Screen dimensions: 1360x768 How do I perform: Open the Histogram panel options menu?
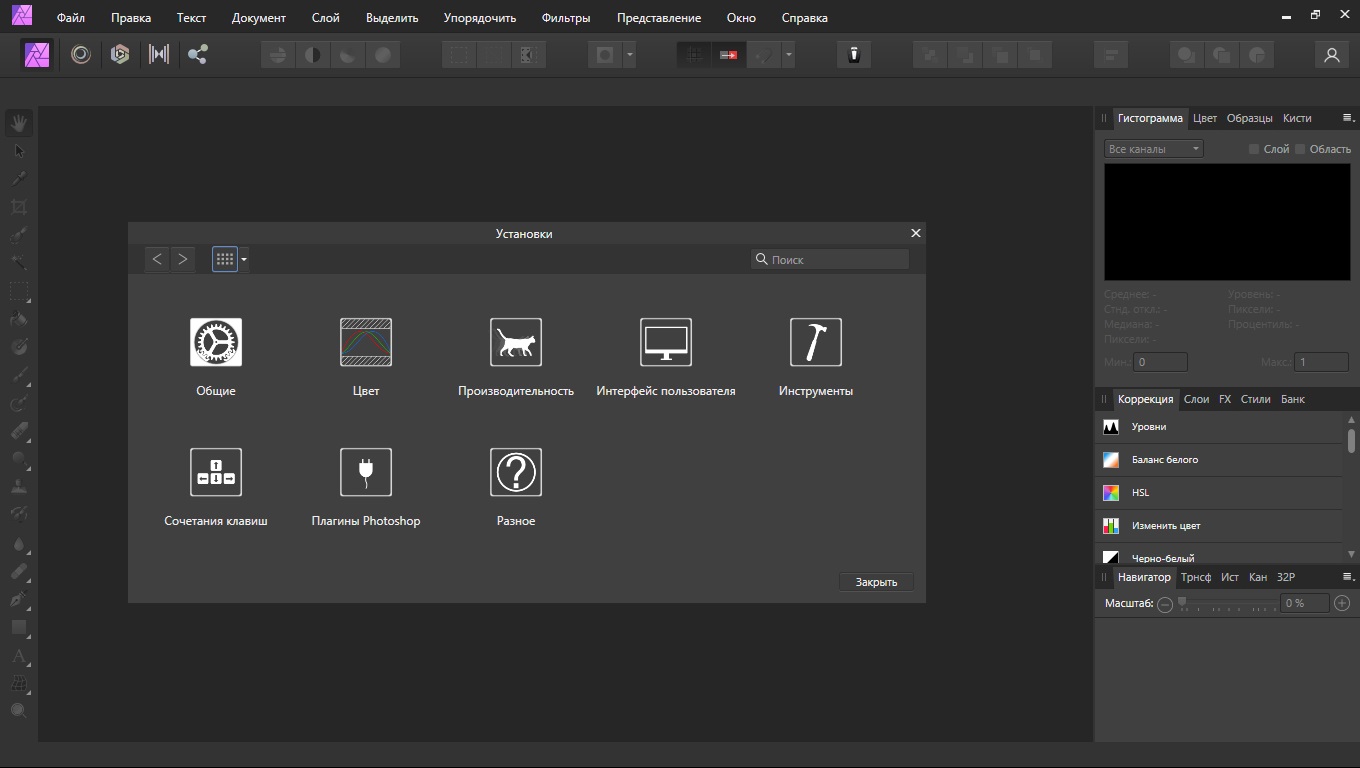click(1348, 118)
